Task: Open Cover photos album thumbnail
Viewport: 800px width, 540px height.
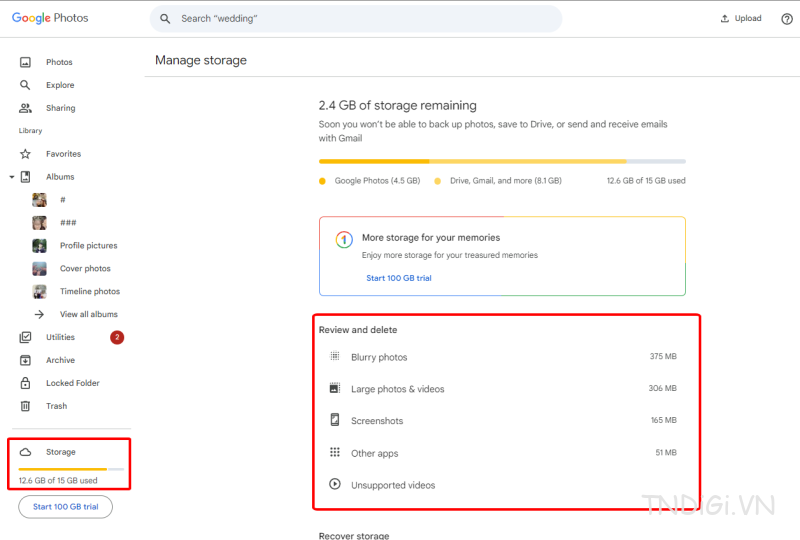Action: [x=39, y=268]
